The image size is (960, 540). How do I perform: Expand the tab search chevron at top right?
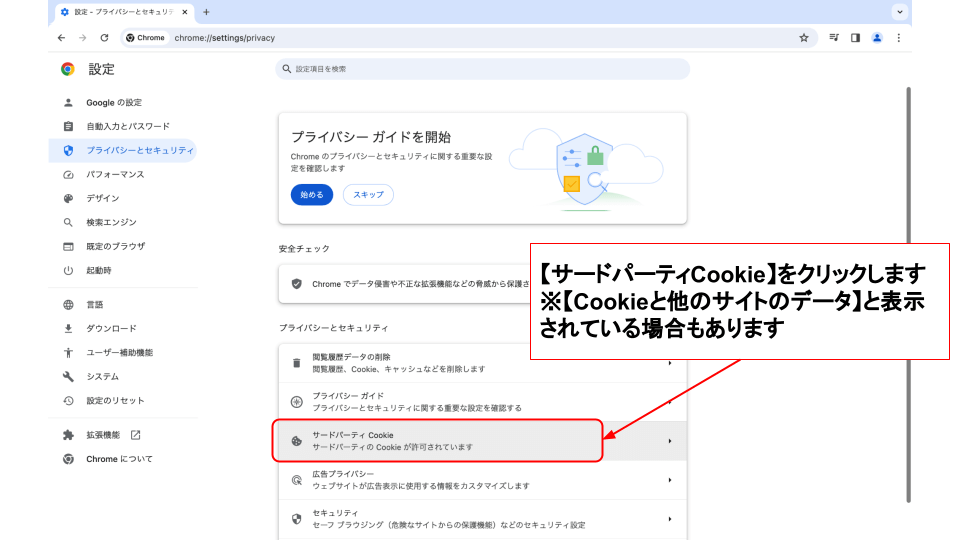(x=900, y=12)
